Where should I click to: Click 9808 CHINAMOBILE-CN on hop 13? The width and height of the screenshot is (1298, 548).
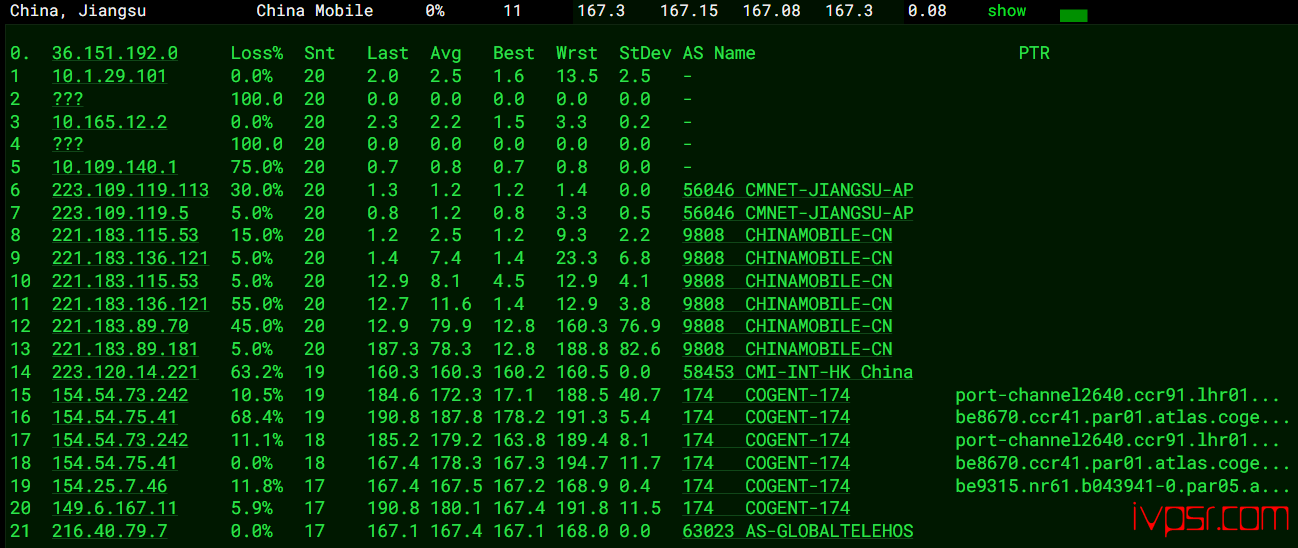pyautogui.click(x=787, y=349)
